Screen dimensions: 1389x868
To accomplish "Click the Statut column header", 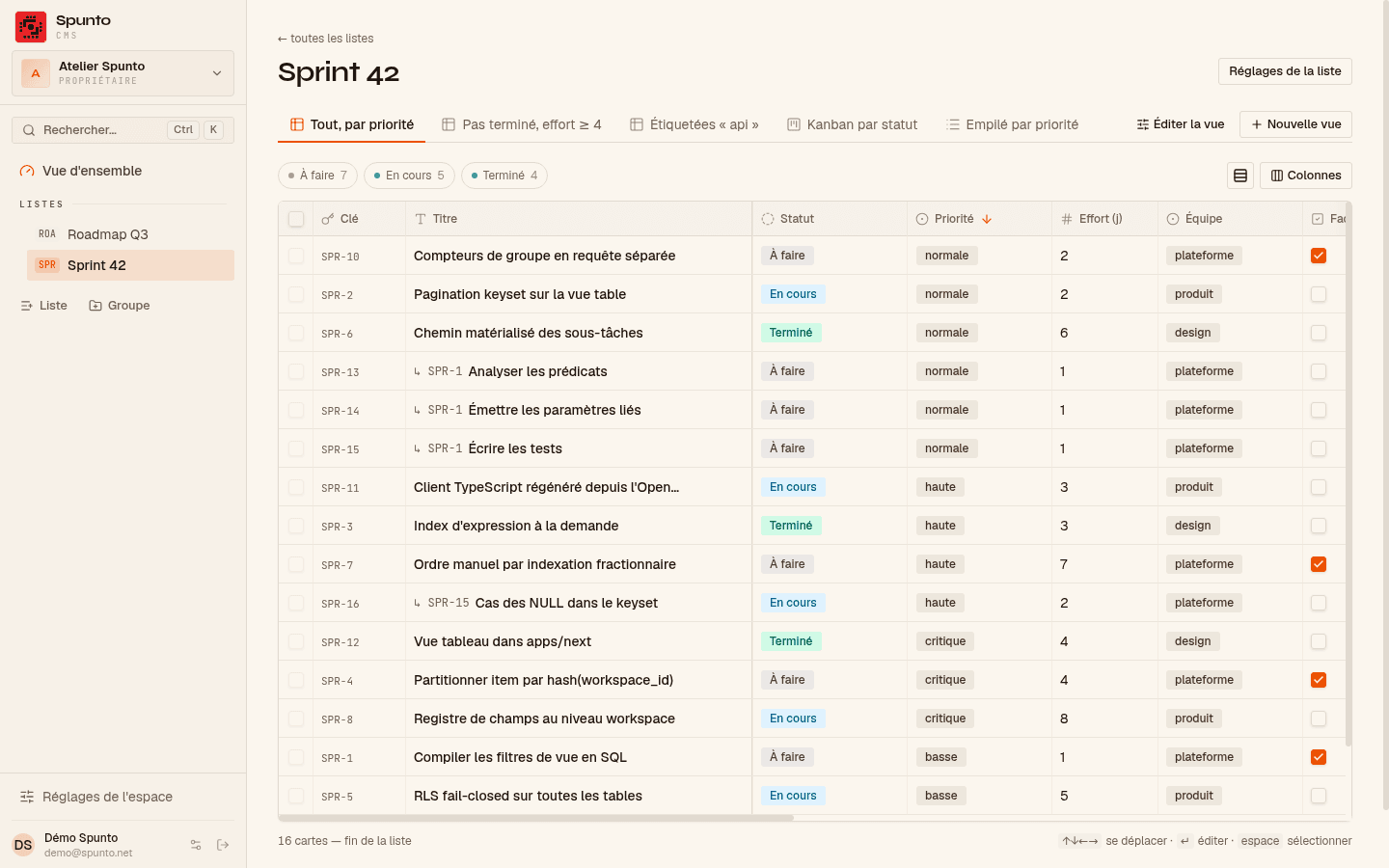I will (x=830, y=219).
